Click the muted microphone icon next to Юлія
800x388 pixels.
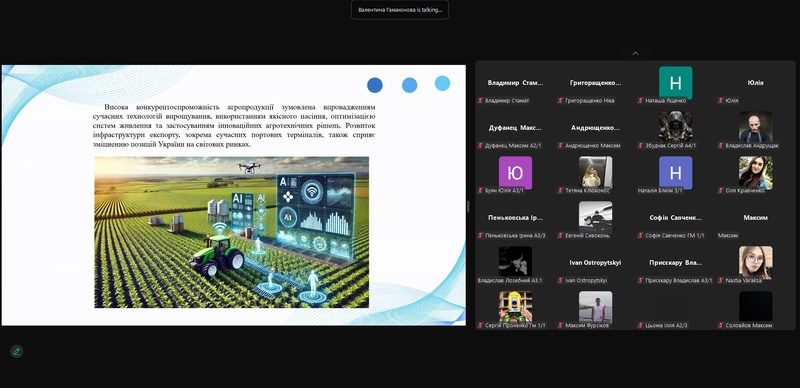click(720, 101)
